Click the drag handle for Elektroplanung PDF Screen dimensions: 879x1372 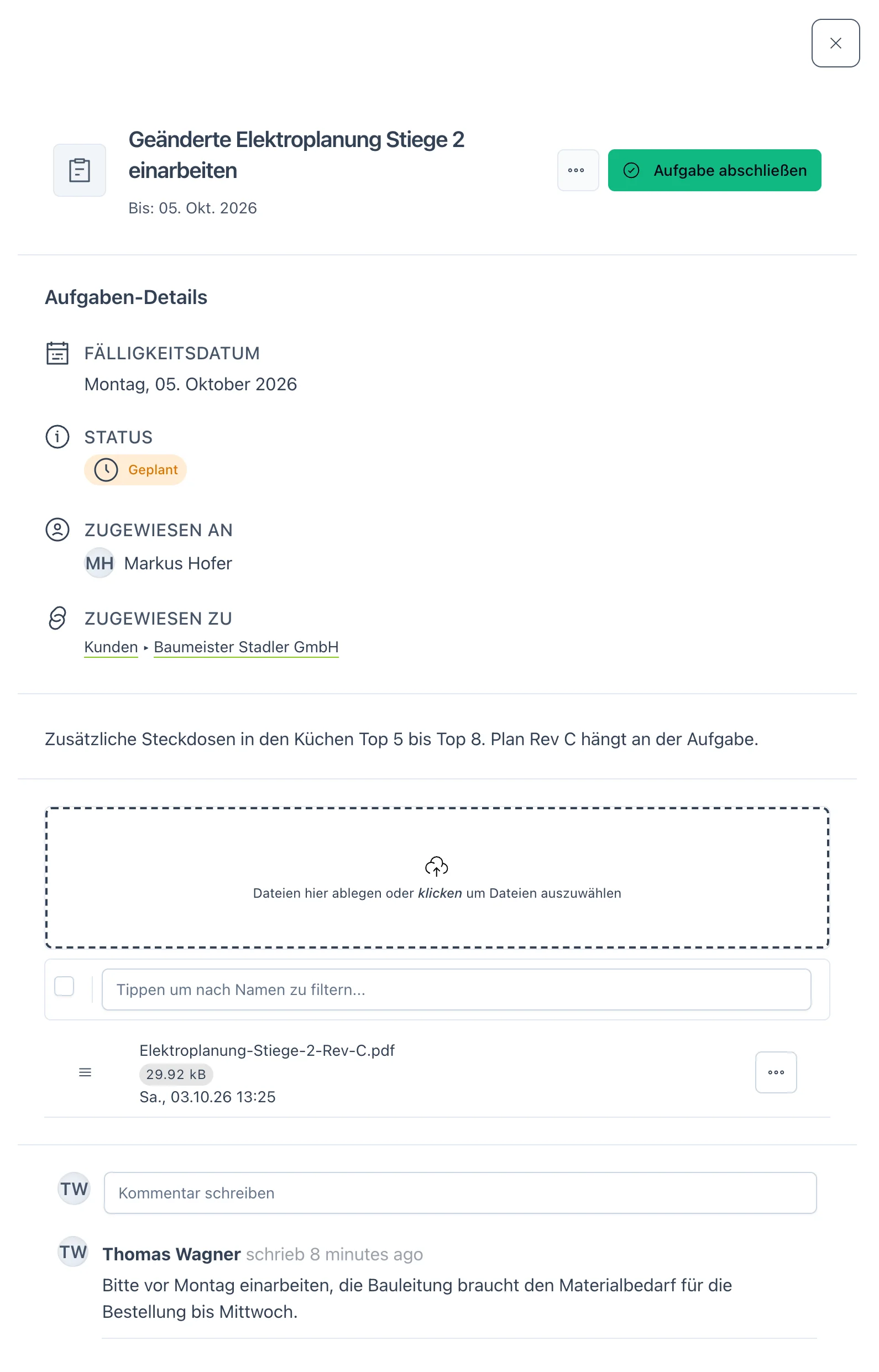[x=85, y=1072]
